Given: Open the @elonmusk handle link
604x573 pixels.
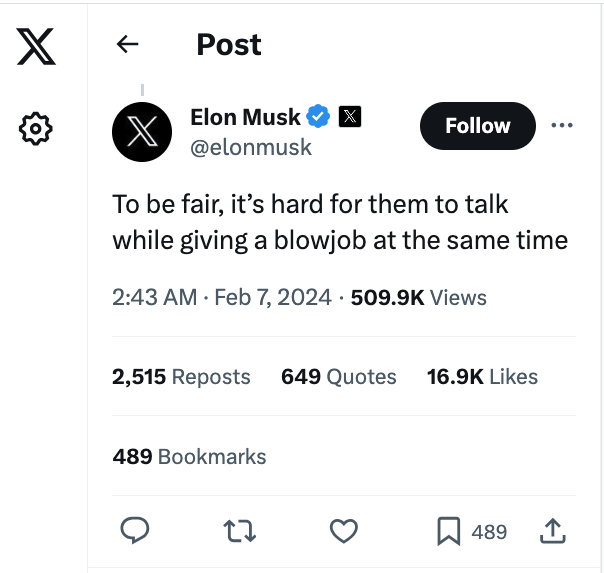Looking at the screenshot, I should (x=251, y=148).
